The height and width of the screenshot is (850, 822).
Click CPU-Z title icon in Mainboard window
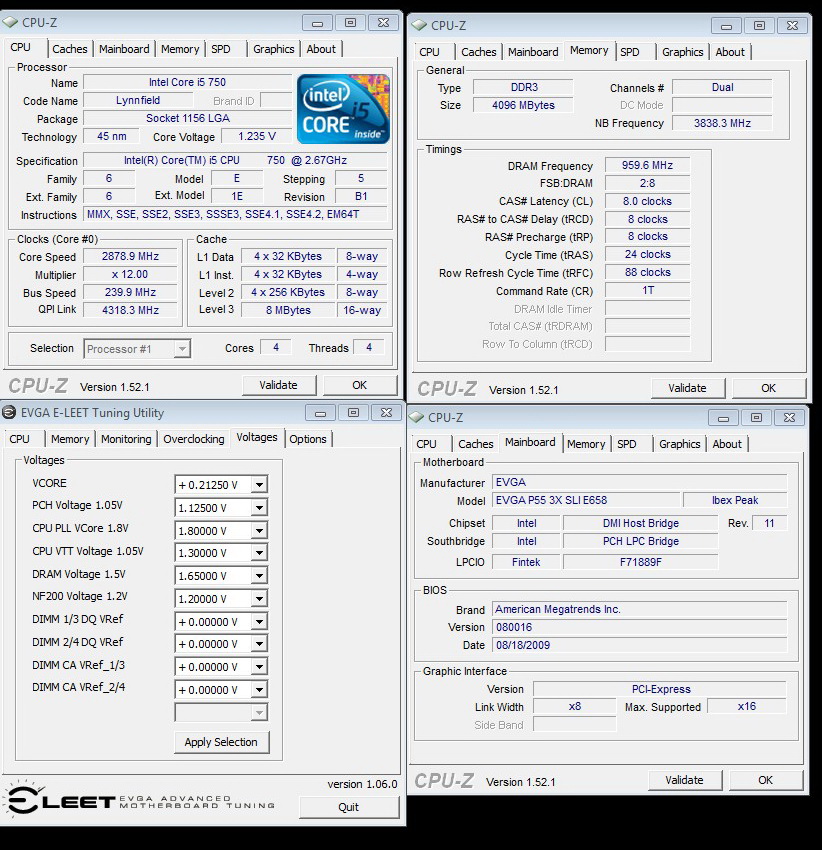pos(416,417)
